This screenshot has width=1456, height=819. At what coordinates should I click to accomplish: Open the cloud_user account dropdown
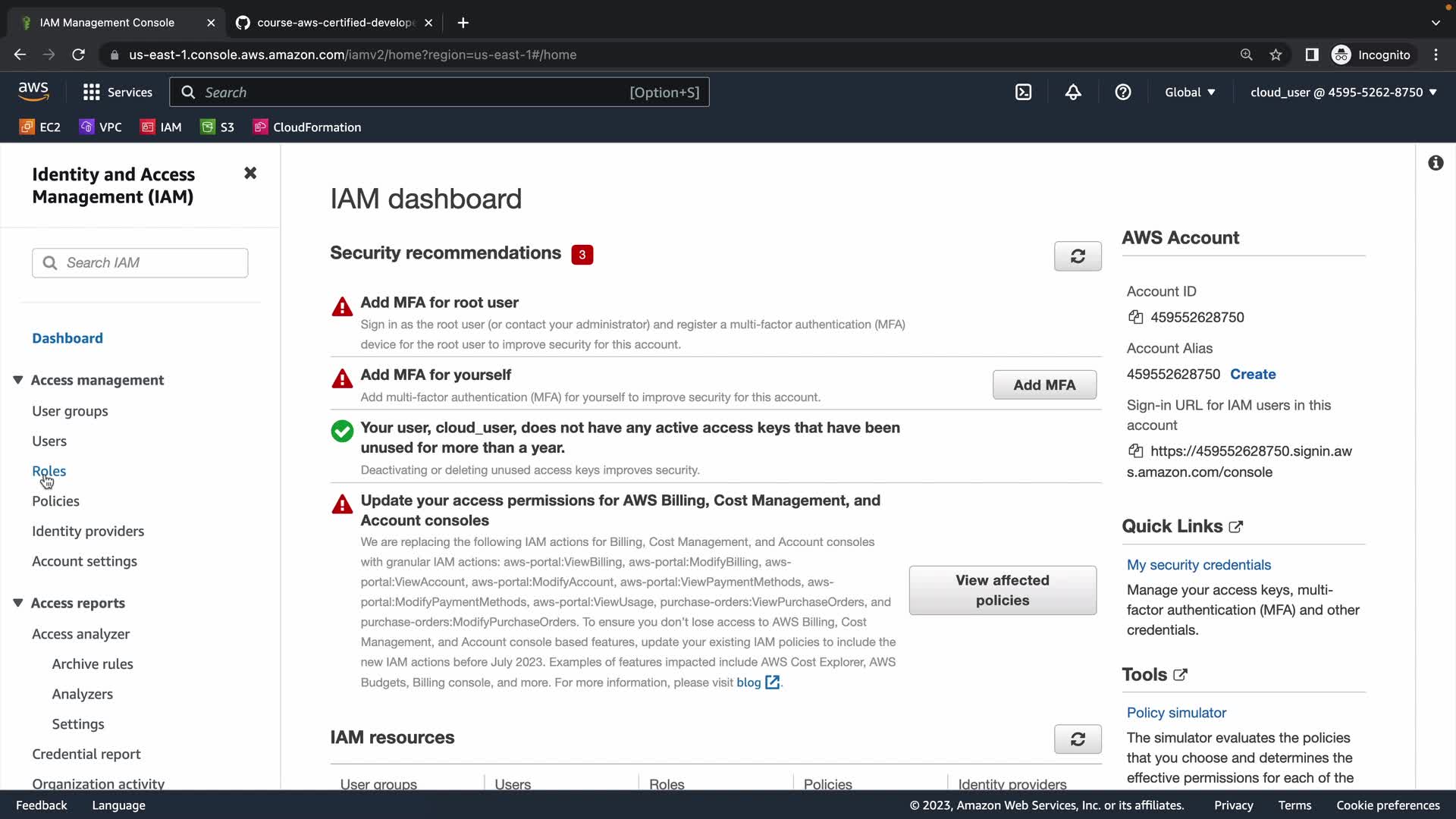click(1343, 93)
